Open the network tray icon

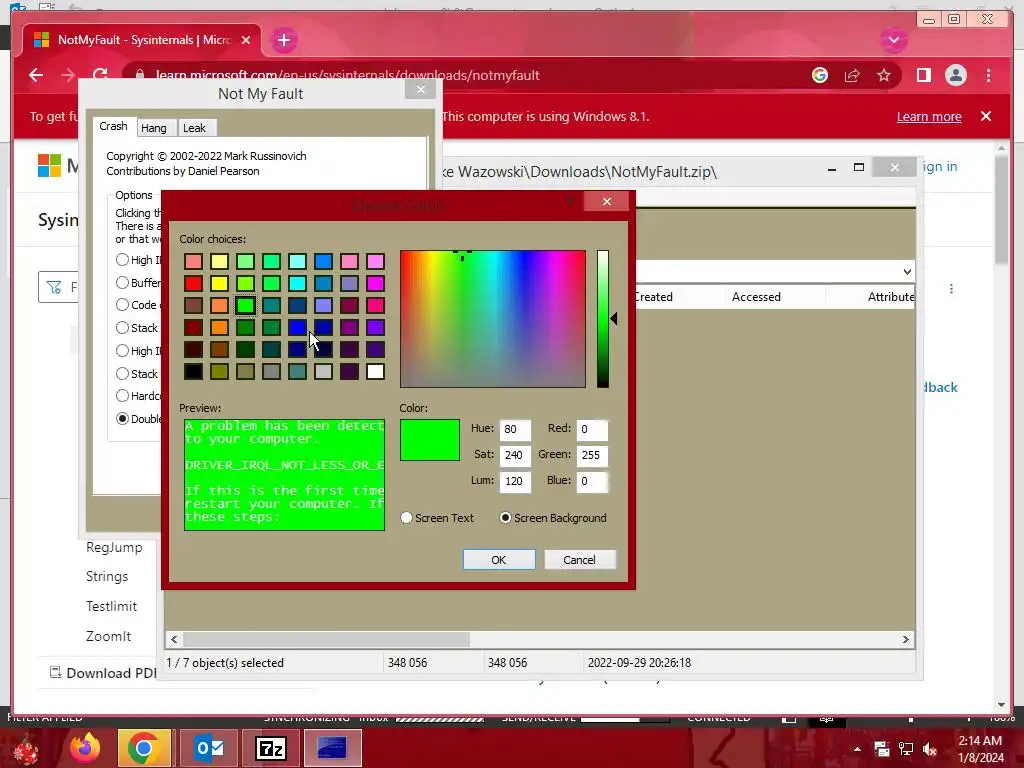pyautogui.click(x=905, y=749)
